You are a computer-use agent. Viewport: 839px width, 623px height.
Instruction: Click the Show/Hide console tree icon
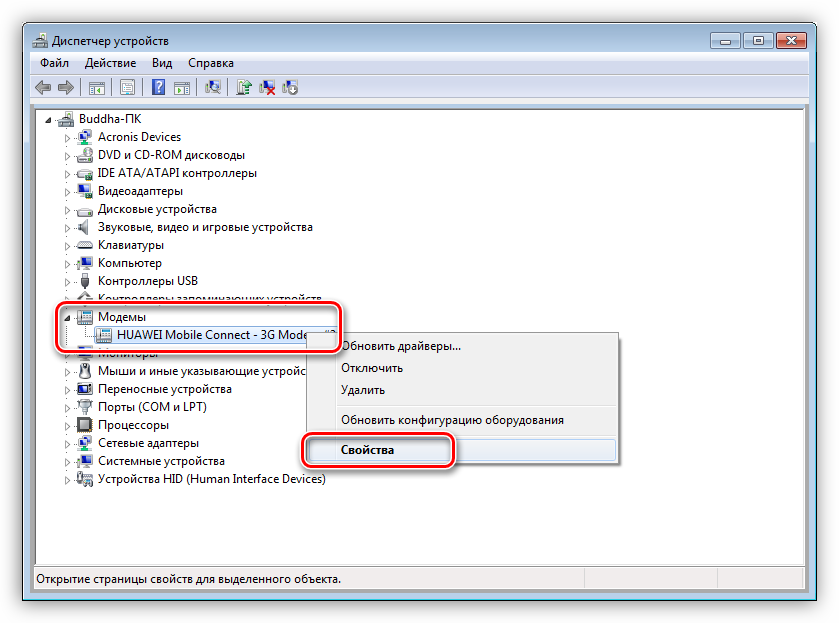click(x=97, y=88)
